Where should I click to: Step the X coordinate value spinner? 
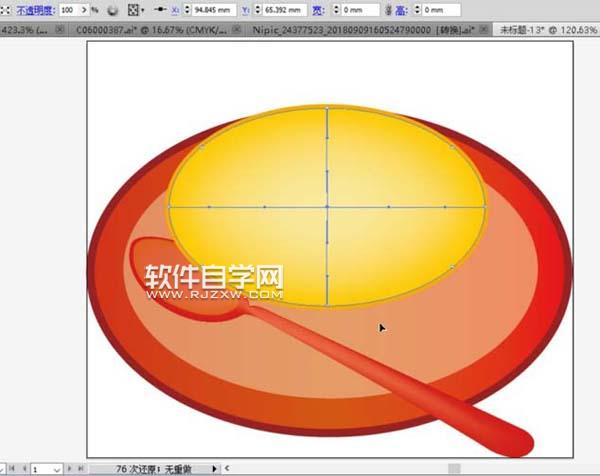click(x=187, y=10)
